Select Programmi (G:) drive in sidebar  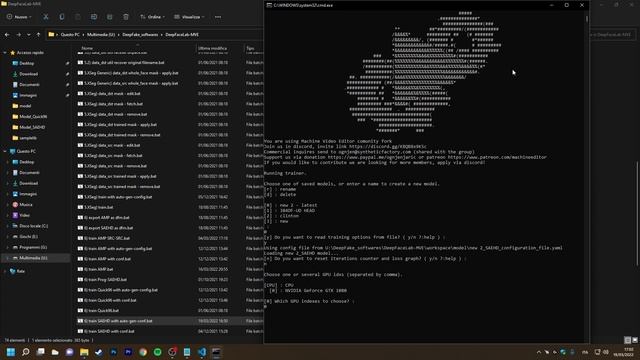[33, 247]
